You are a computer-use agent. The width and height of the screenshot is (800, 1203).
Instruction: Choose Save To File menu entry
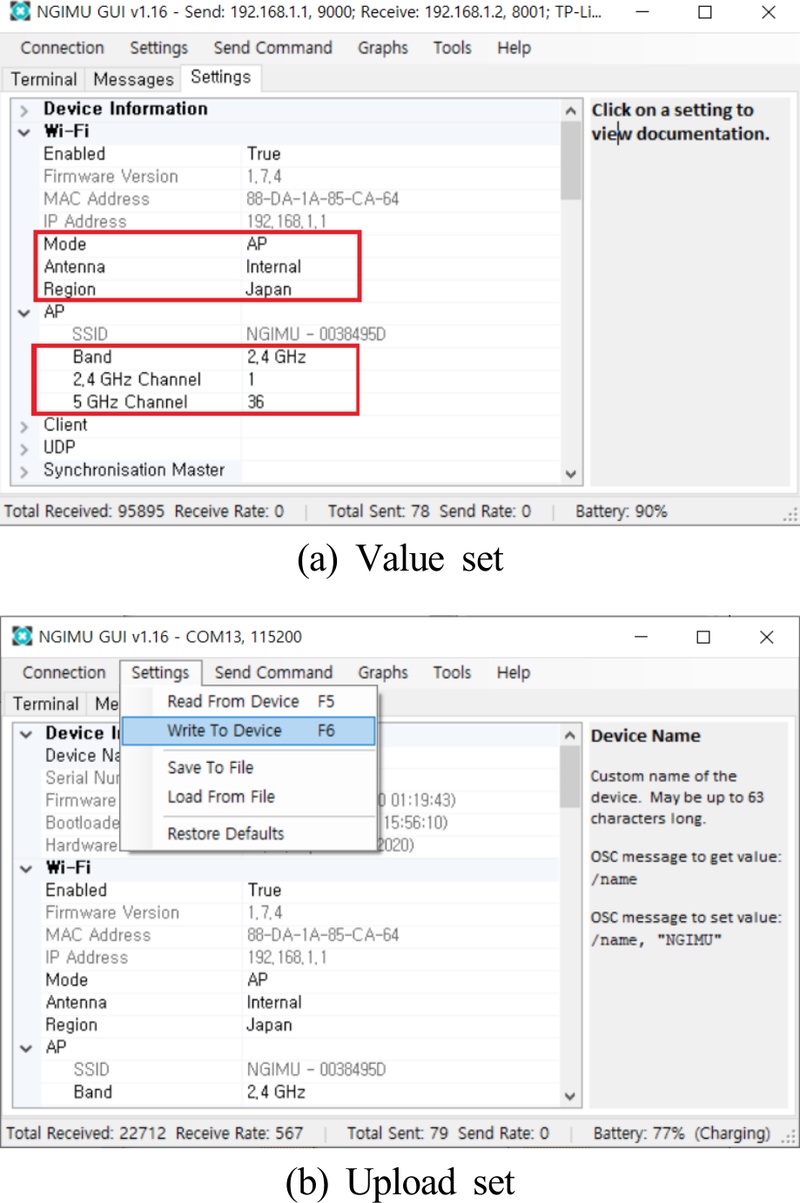point(248,768)
